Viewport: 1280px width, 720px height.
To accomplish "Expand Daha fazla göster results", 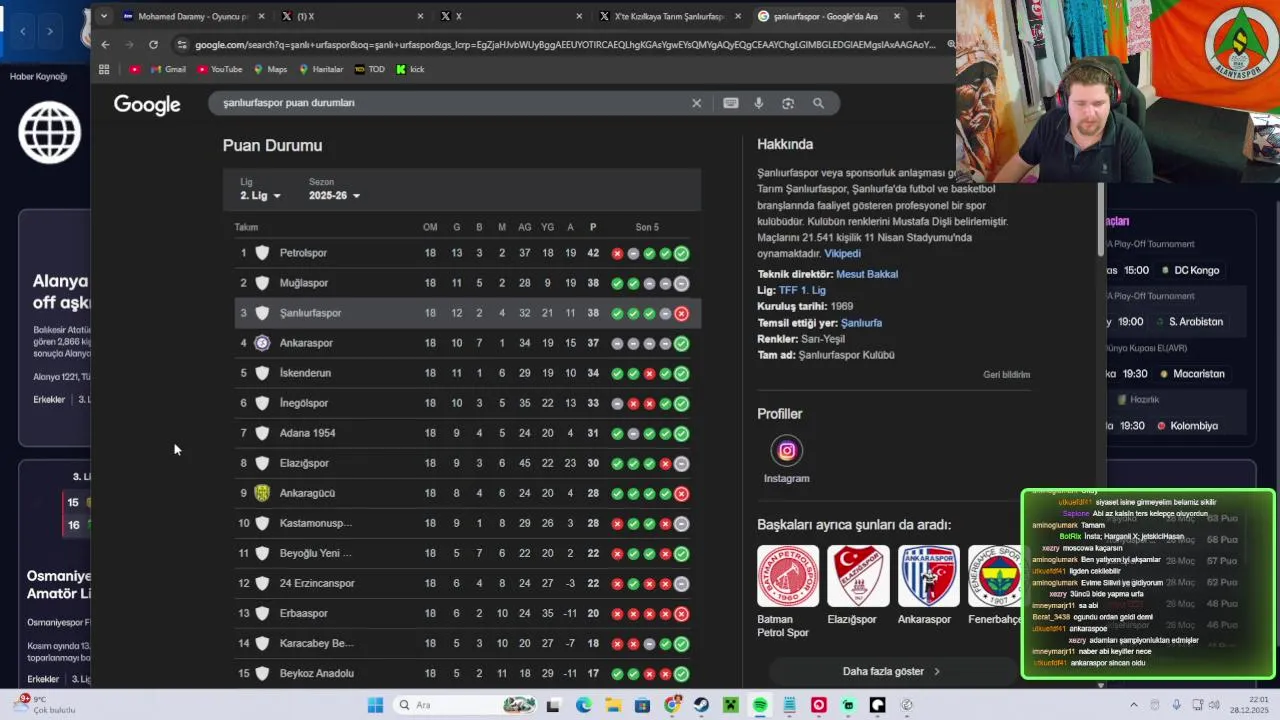I will click(891, 672).
